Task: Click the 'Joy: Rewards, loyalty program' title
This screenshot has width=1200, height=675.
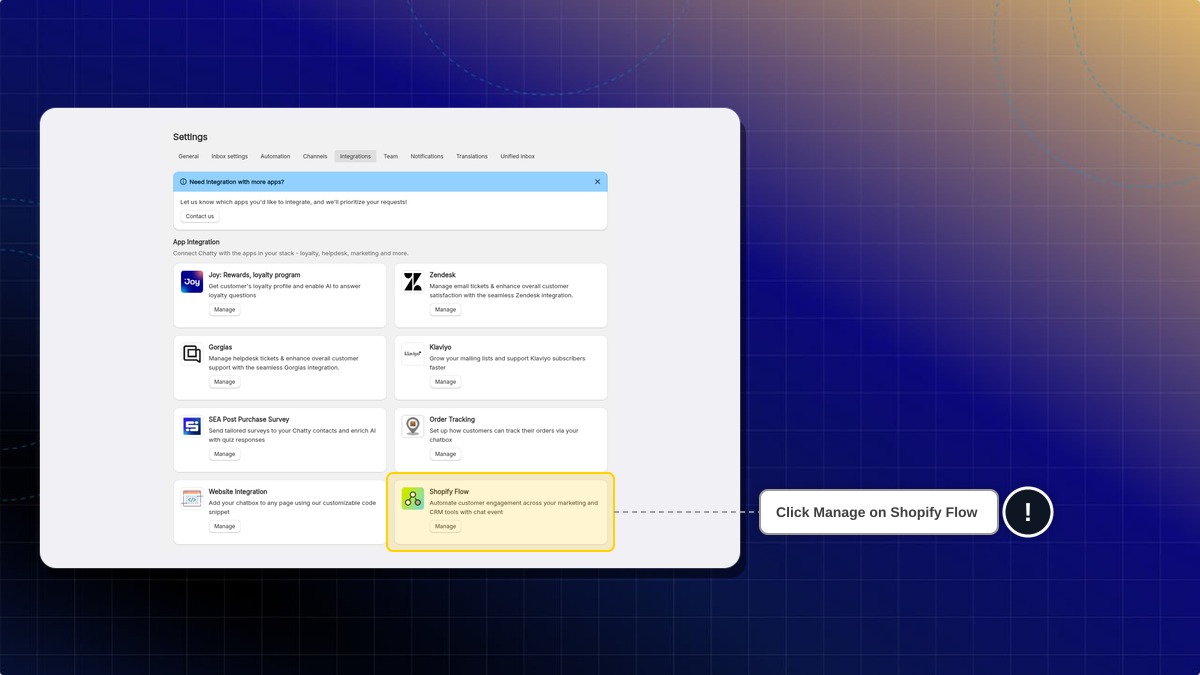Action: point(254,275)
